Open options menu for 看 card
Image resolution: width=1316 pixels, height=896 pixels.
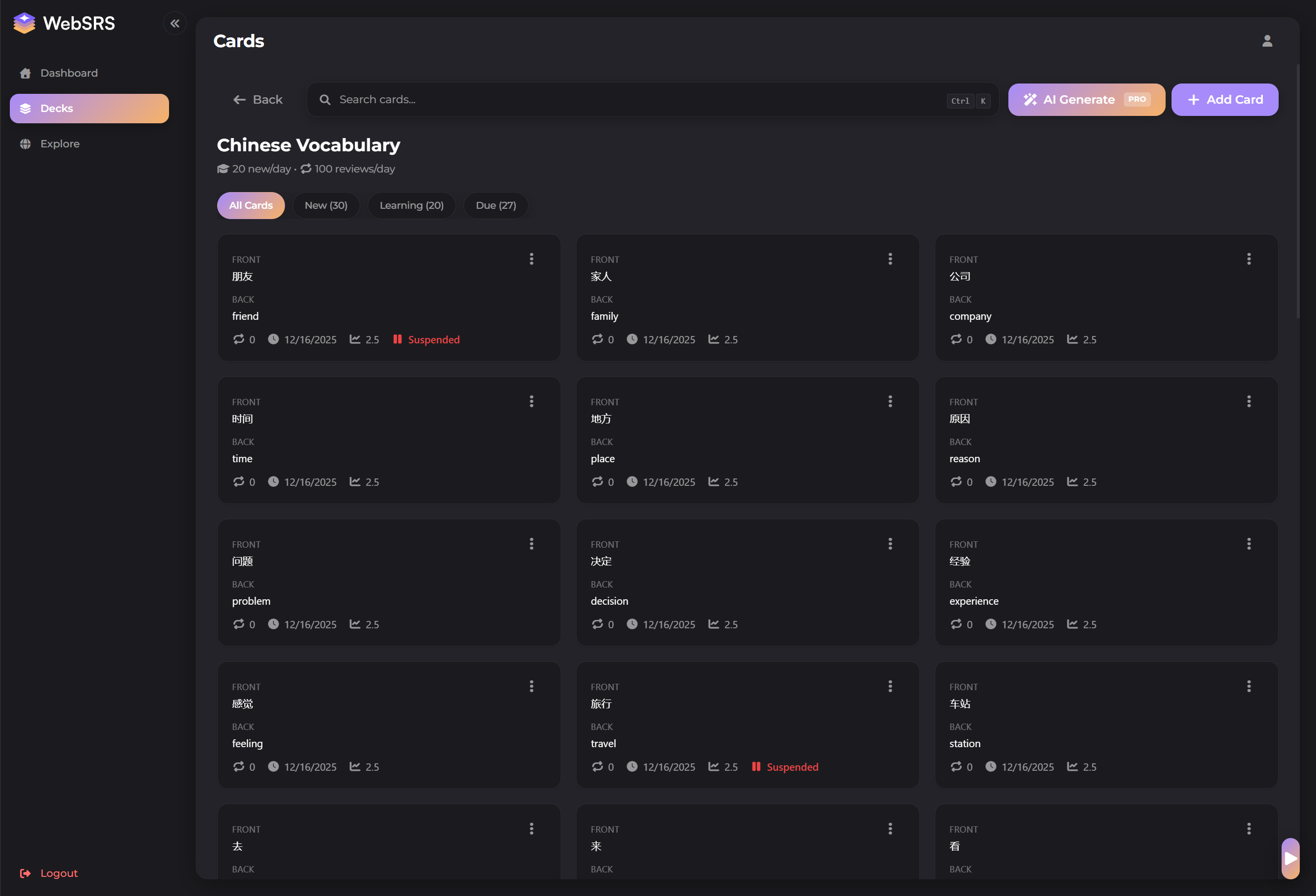pyautogui.click(x=1249, y=829)
